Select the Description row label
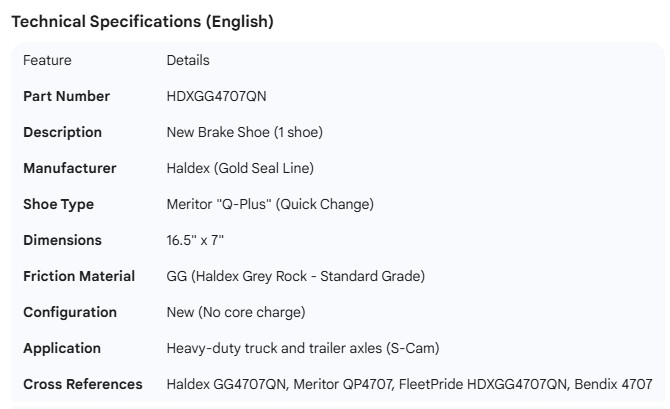The height and width of the screenshot is (409, 670). (x=62, y=132)
